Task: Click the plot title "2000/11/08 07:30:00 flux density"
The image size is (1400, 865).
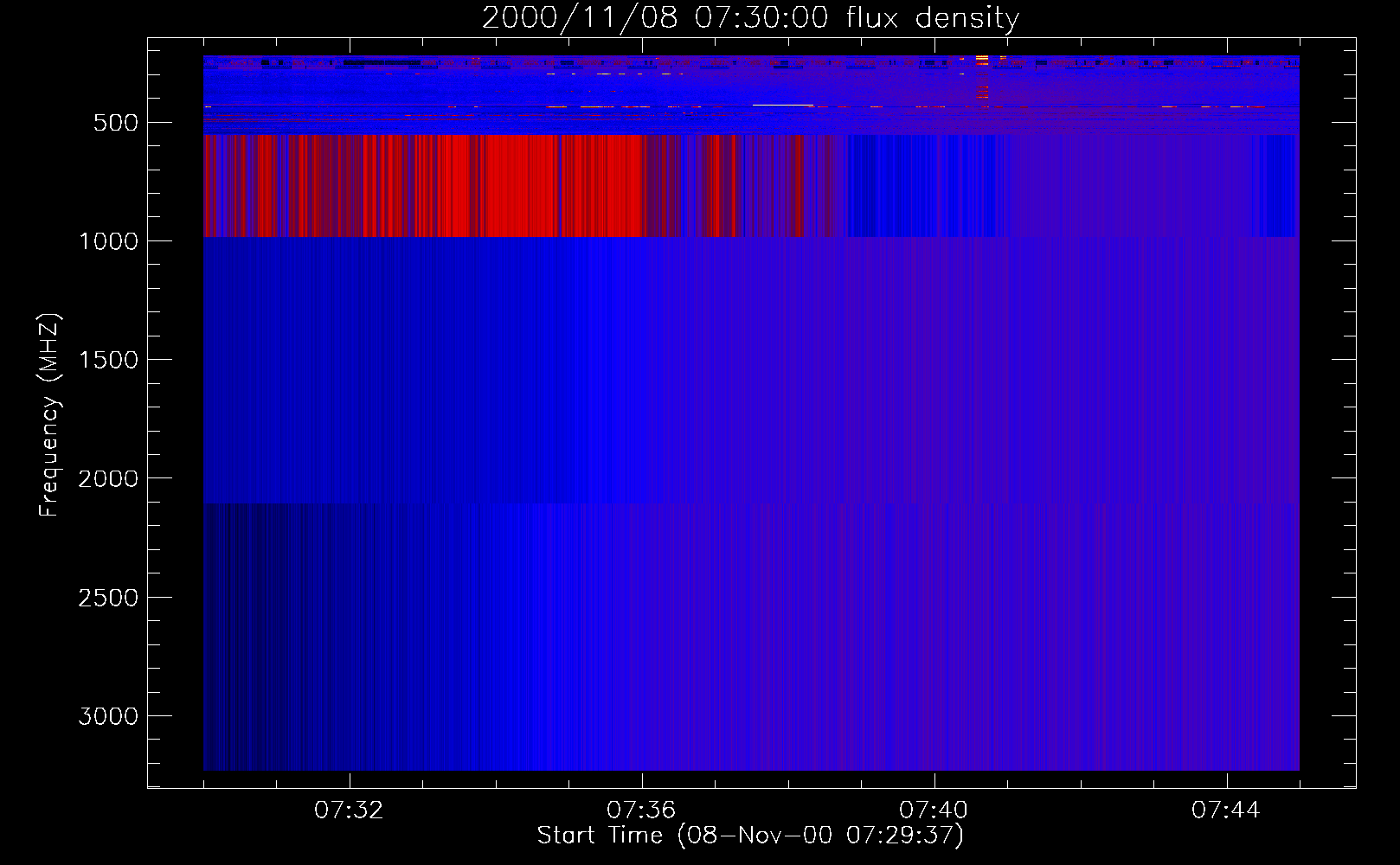Action: coord(750,17)
